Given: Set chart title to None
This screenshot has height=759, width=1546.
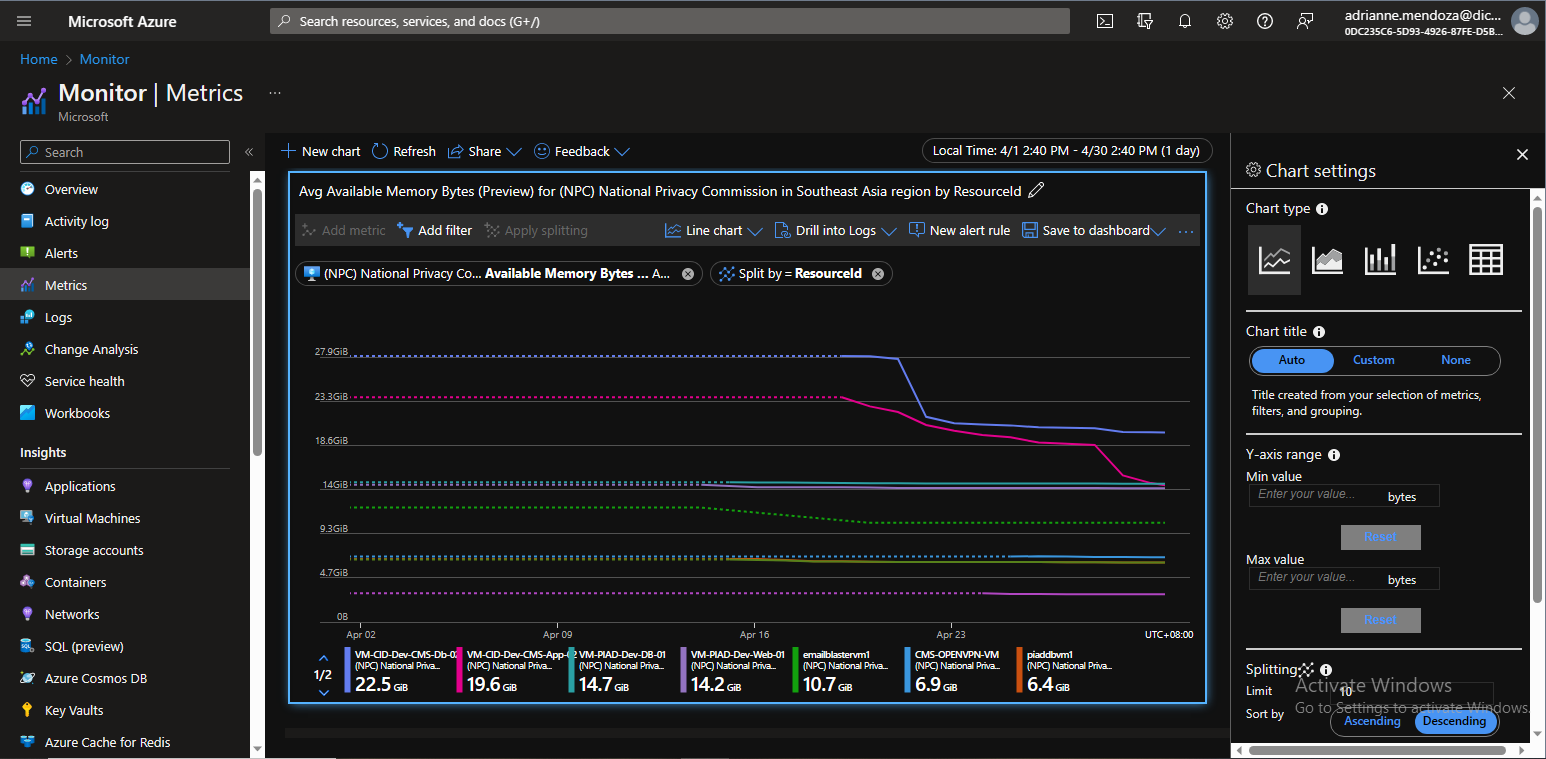Looking at the screenshot, I should (1456, 360).
